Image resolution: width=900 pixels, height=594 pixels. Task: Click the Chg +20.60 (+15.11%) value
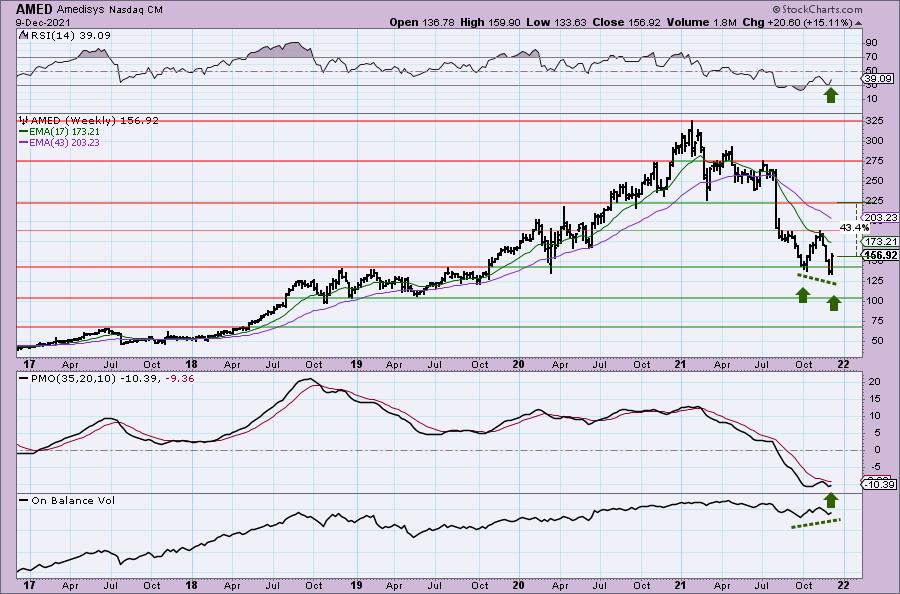(798, 22)
